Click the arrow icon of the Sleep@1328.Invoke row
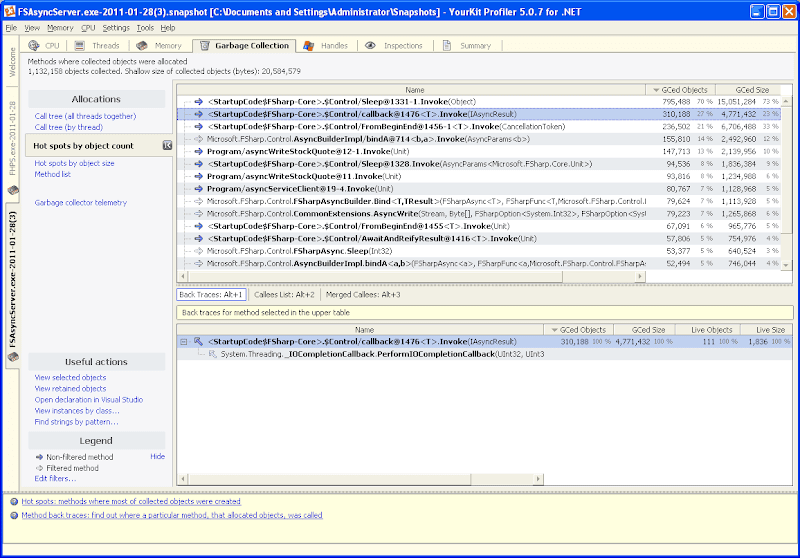 coord(198,164)
